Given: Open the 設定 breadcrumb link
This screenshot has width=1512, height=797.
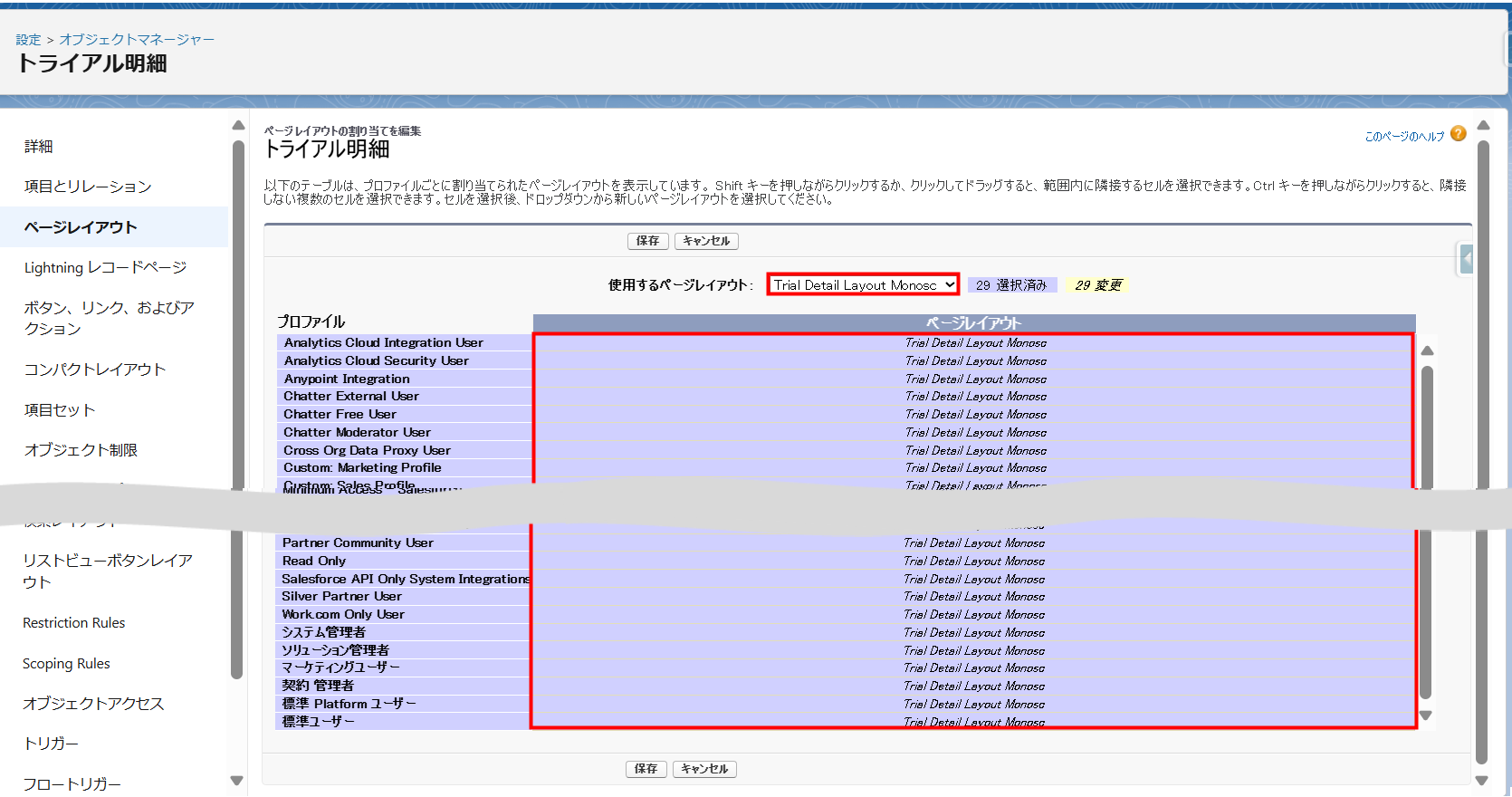Looking at the screenshot, I should 28,40.
